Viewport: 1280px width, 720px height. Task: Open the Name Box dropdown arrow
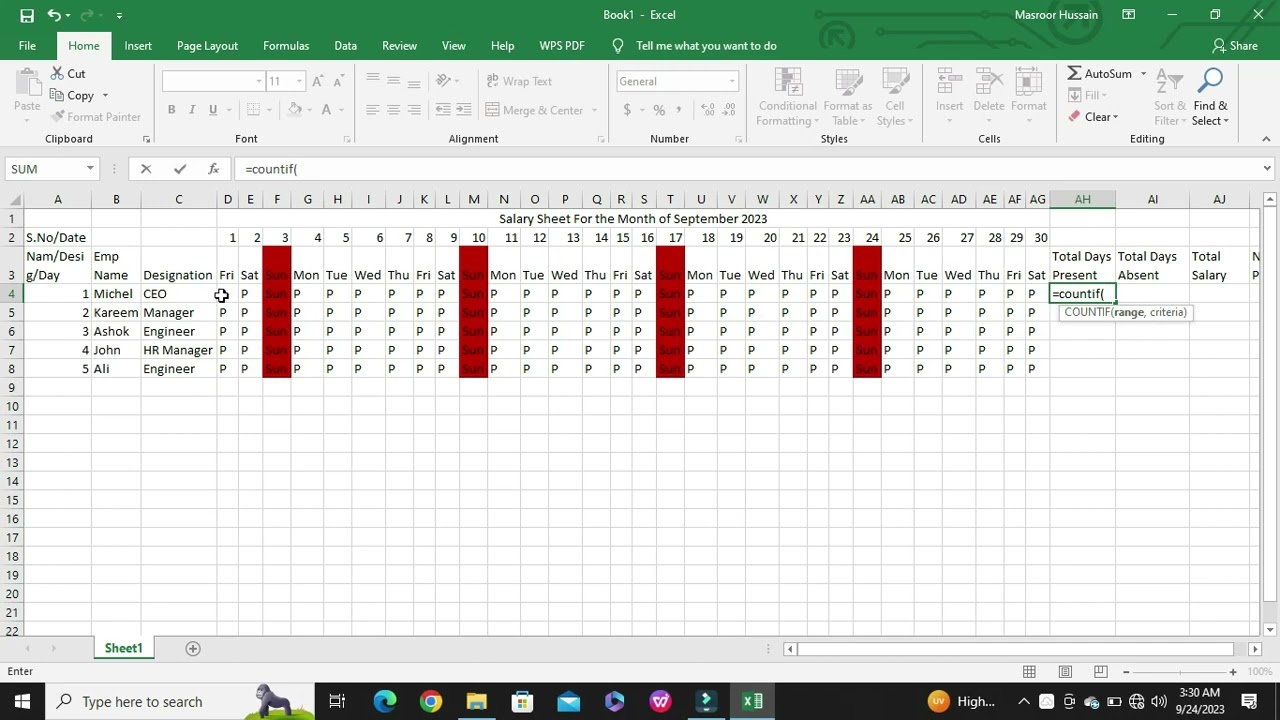tap(90, 169)
